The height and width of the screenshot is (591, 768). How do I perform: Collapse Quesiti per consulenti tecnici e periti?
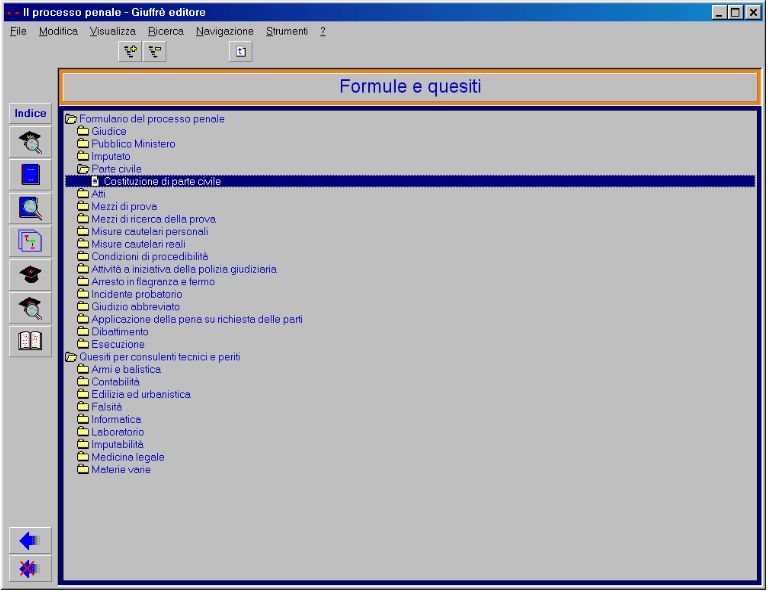pos(153,357)
